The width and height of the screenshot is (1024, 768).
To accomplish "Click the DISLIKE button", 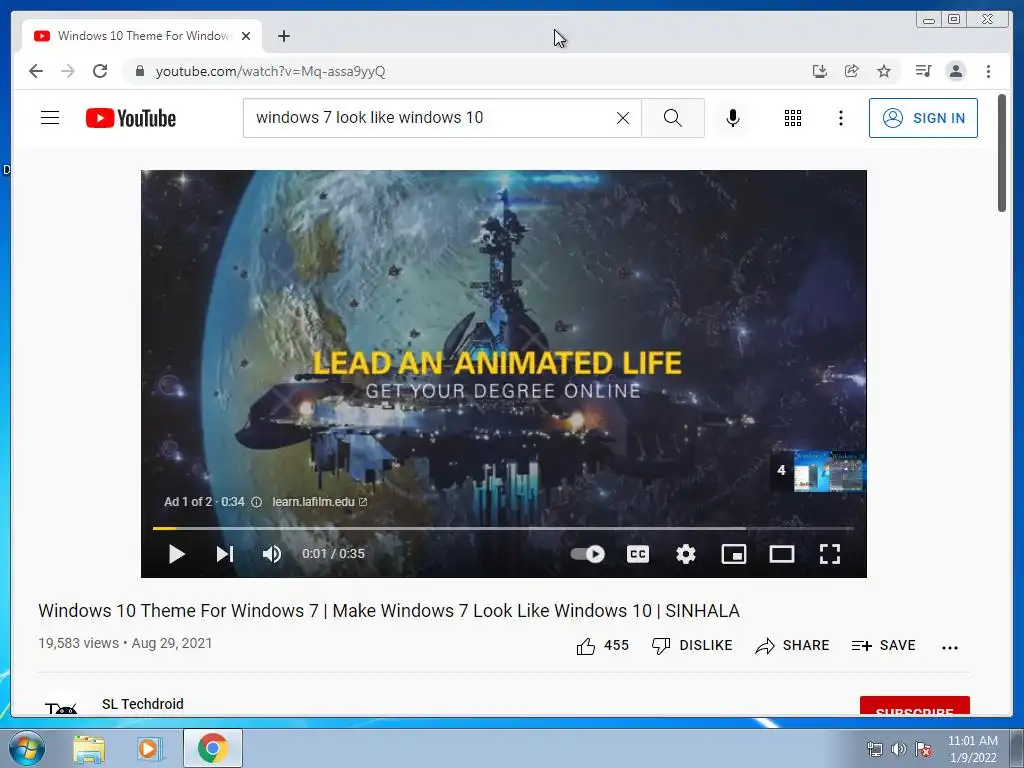I will pos(692,645).
